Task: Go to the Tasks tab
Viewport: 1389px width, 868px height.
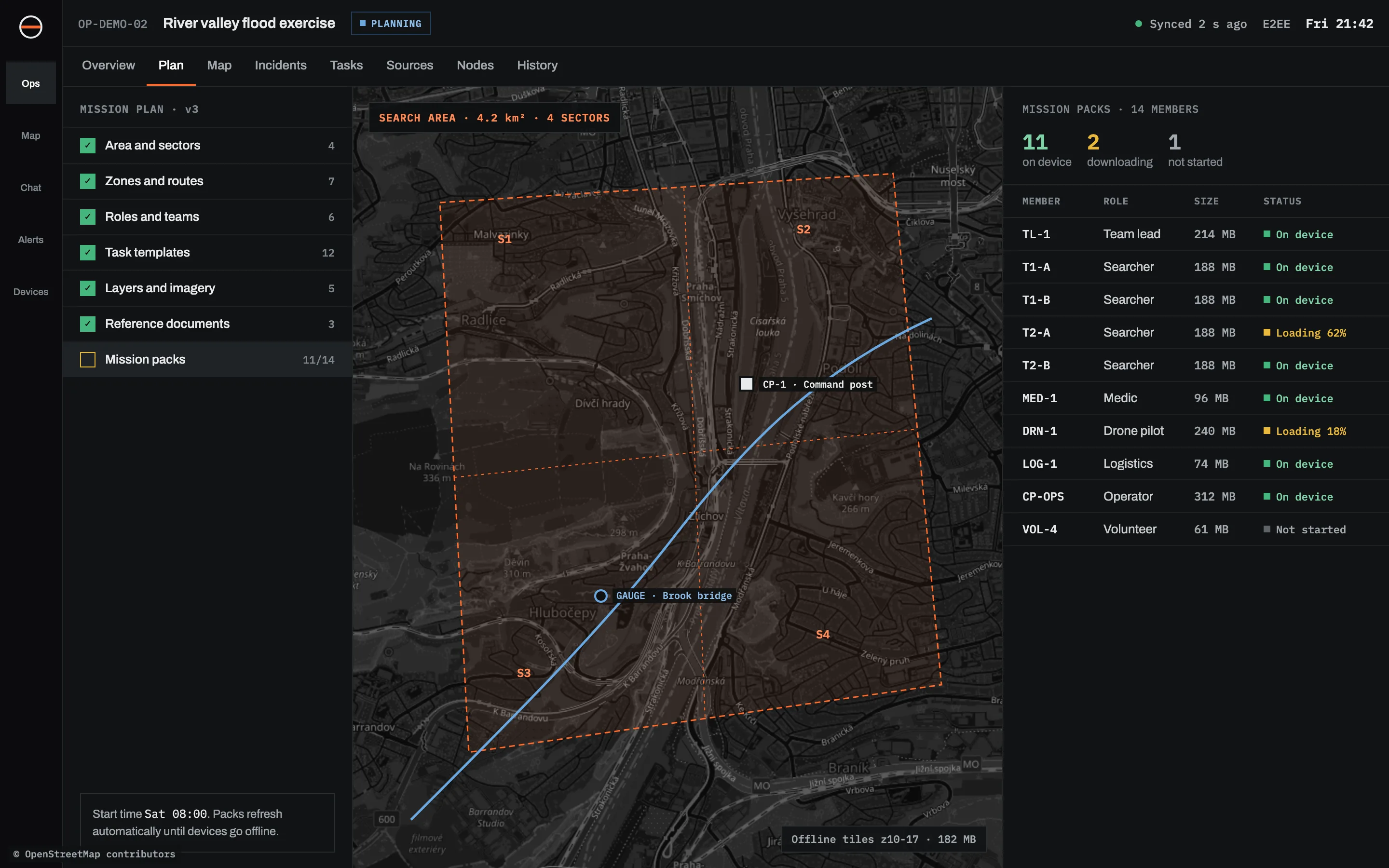Action: (346, 66)
